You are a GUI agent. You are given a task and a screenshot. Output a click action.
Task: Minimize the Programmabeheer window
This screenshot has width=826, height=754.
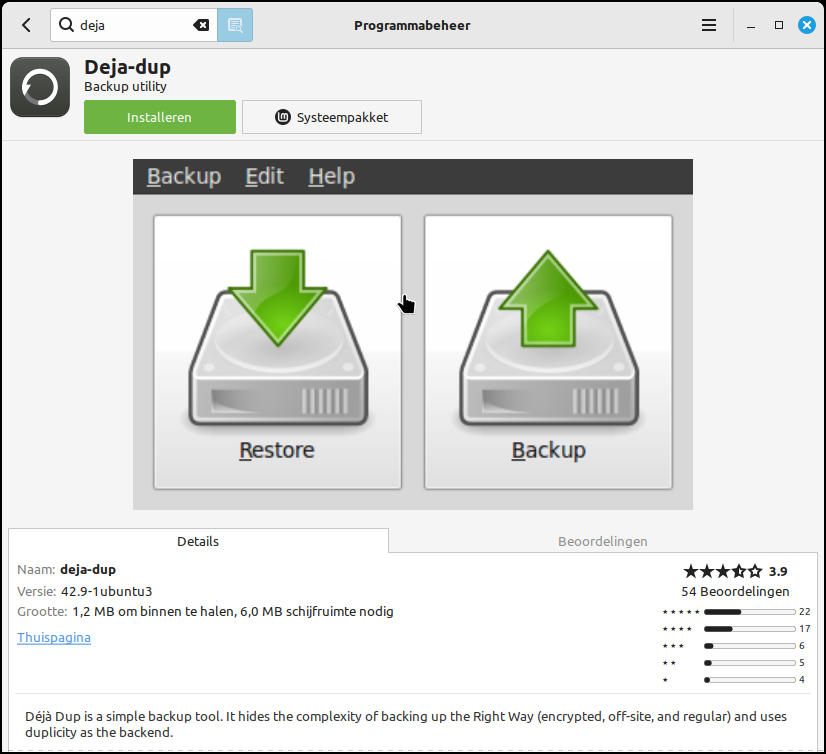(751, 25)
